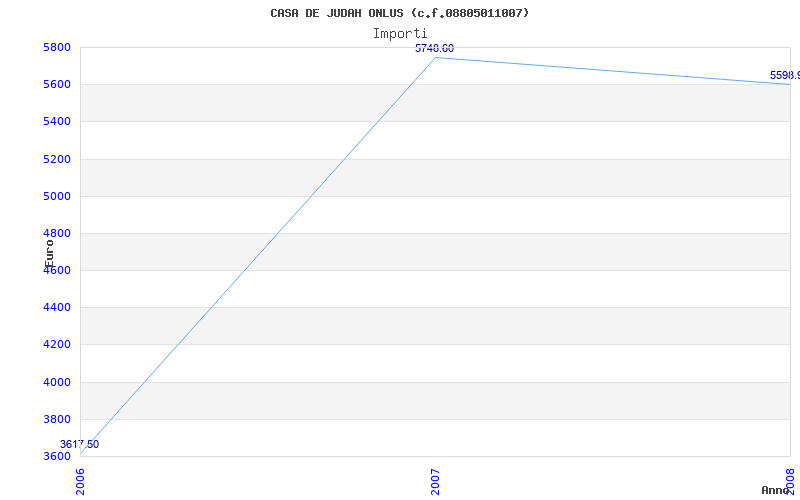
Task: Click the Importi subtitle
Action: [x=400, y=34]
